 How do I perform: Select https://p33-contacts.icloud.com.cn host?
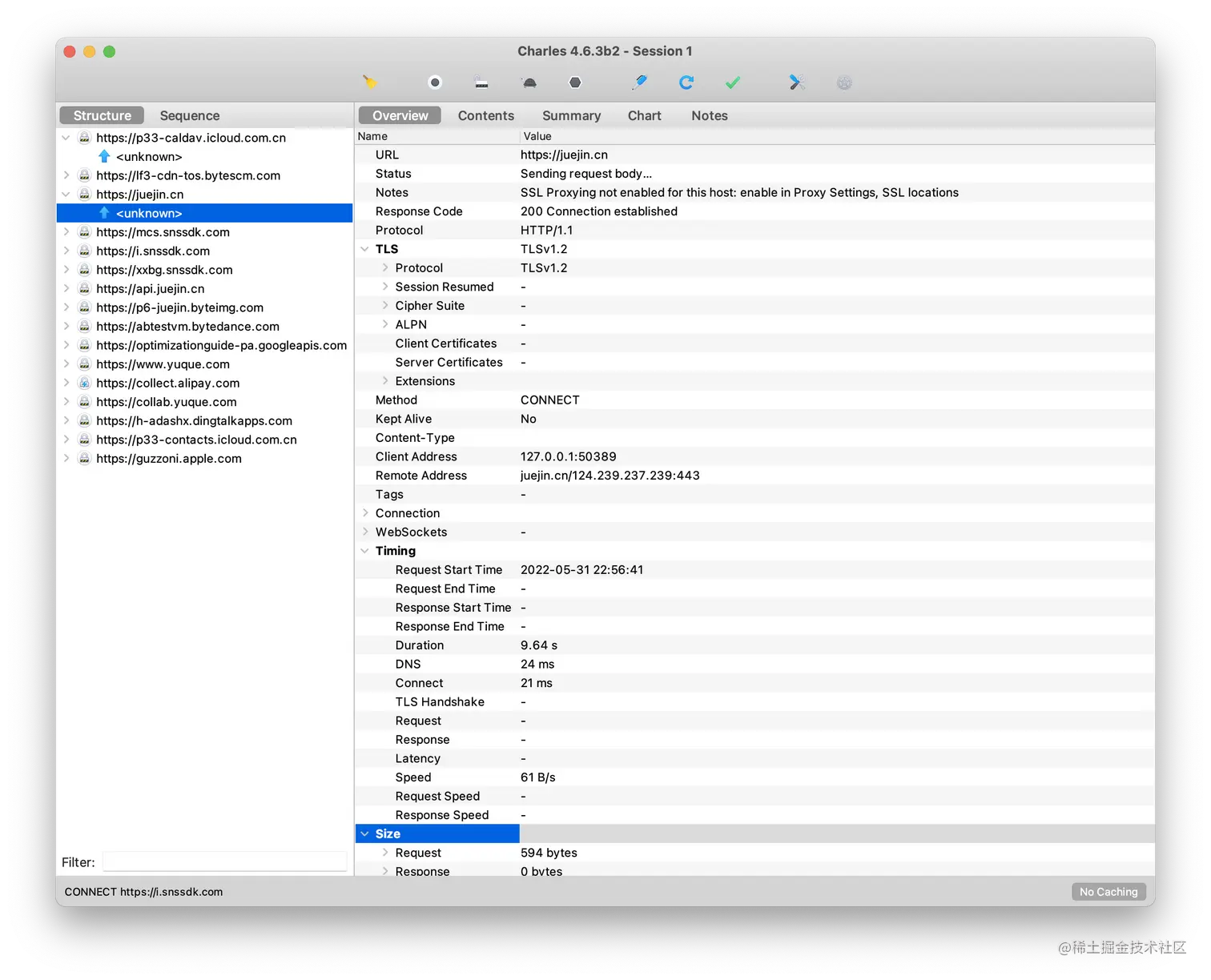coord(196,440)
